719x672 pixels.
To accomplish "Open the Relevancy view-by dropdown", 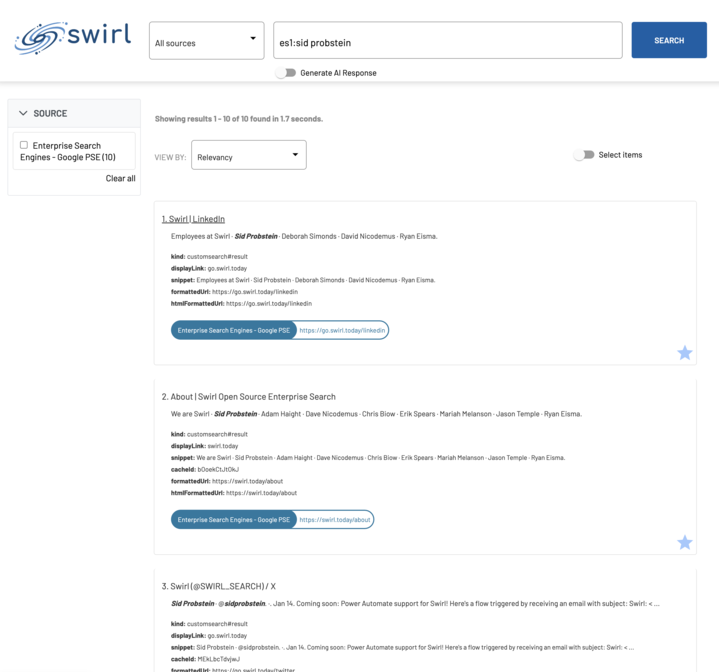I will point(249,155).
